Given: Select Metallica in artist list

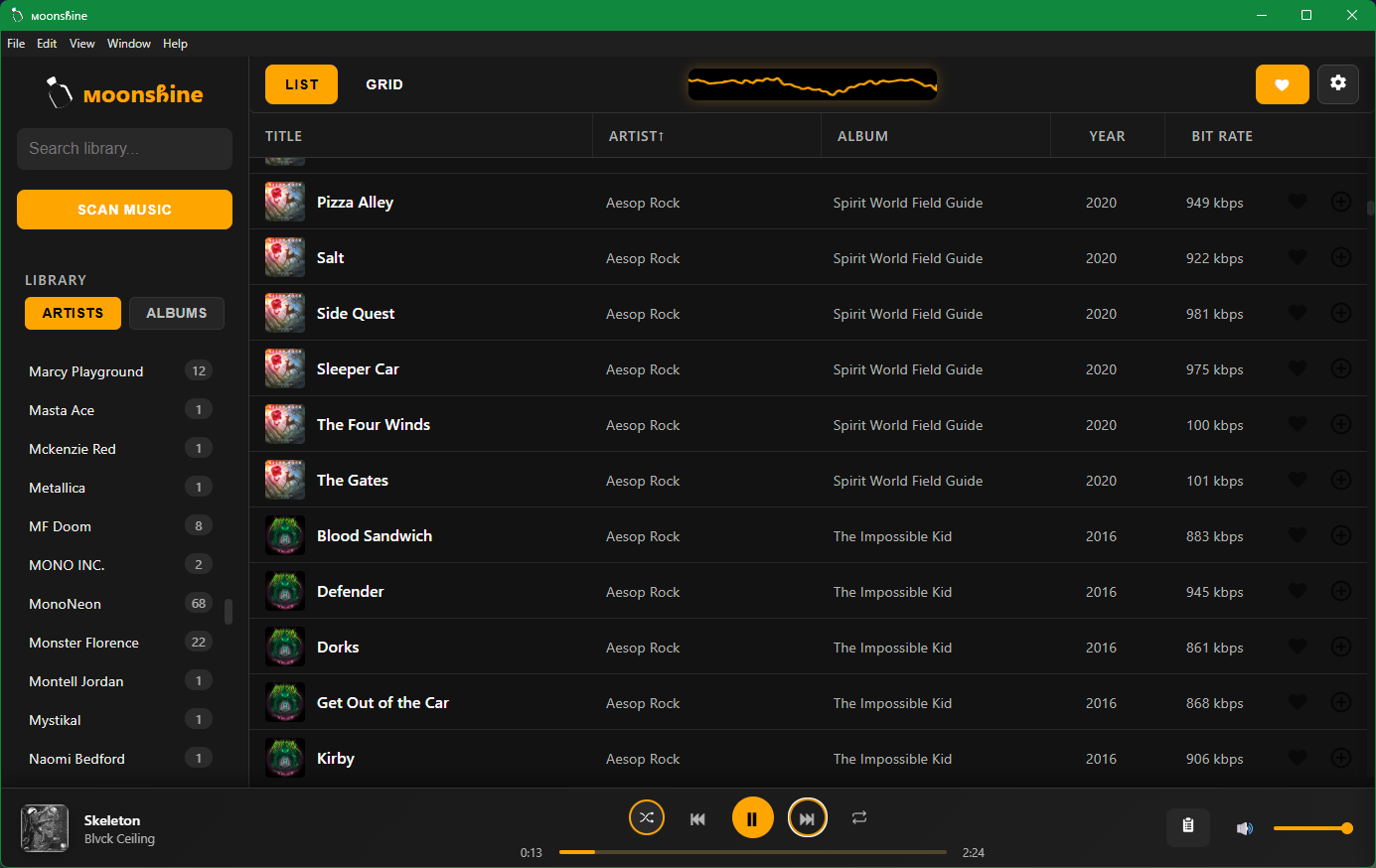Looking at the screenshot, I should [120, 488].
